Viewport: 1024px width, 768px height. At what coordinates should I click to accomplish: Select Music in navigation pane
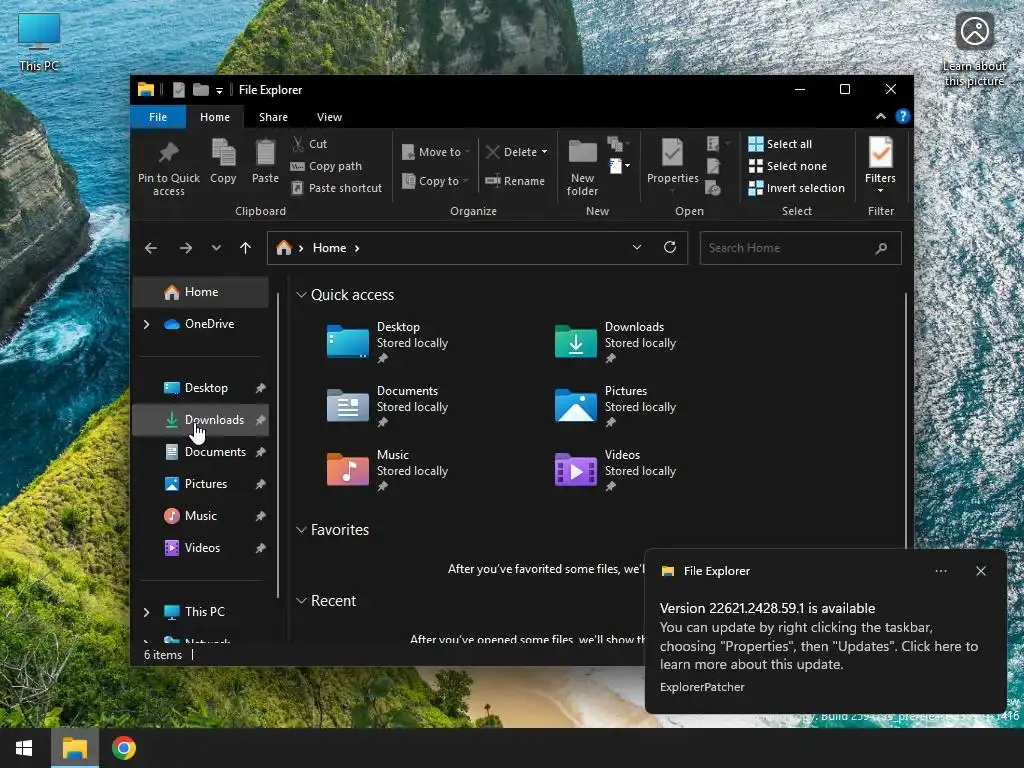pos(200,516)
